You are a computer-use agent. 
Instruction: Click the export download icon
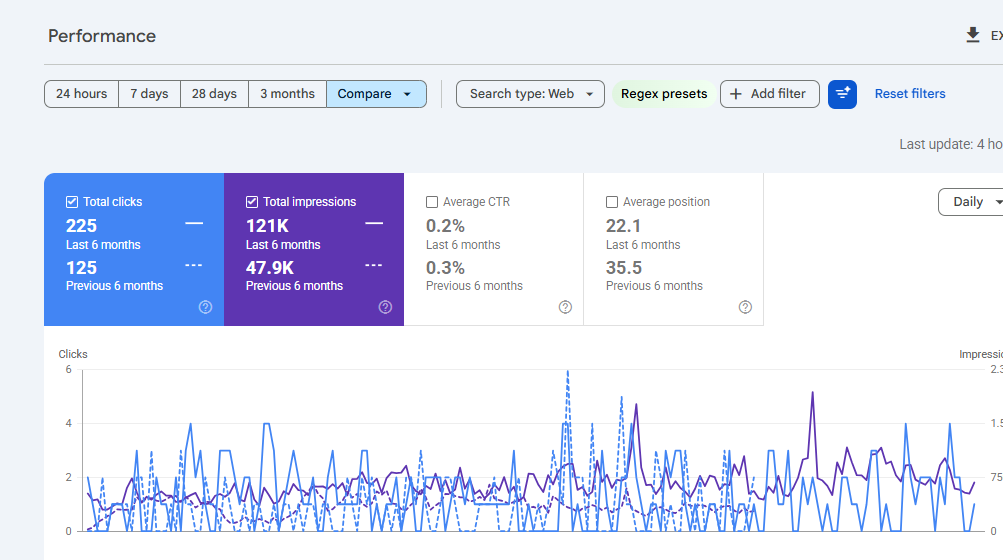(x=972, y=35)
